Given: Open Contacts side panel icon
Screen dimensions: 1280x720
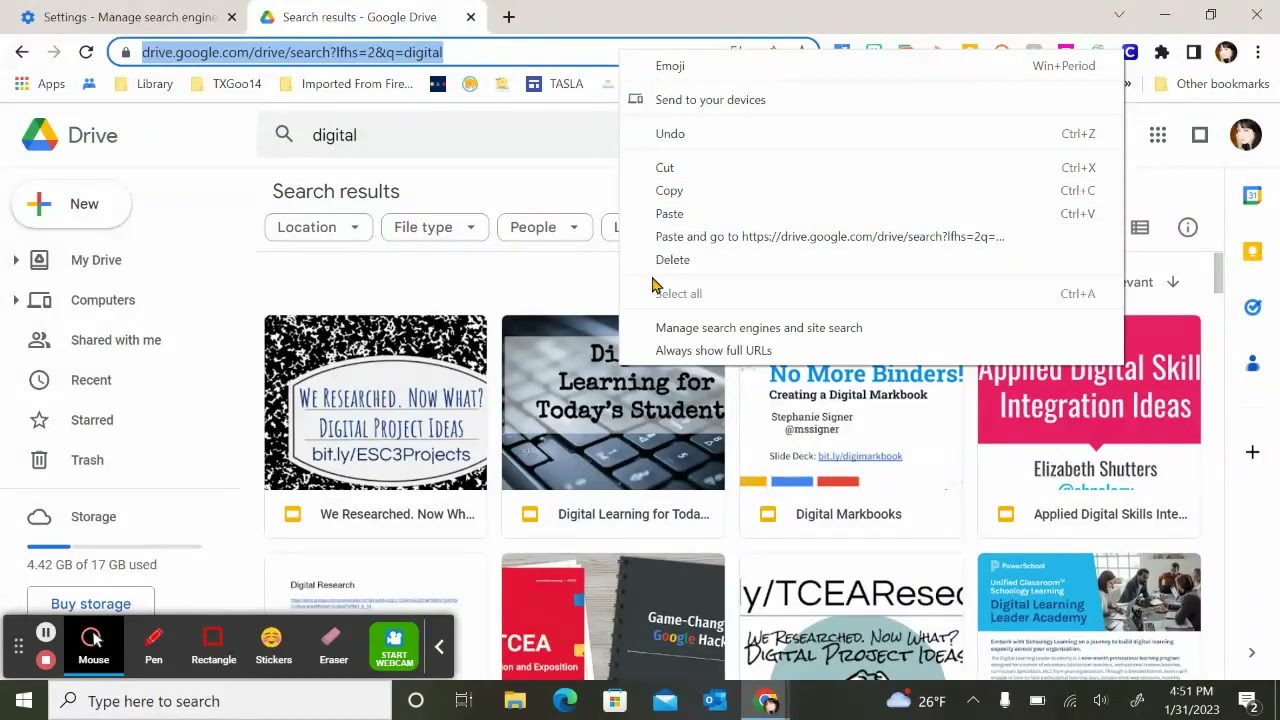Looking at the screenshot, I should (1252, 364).
